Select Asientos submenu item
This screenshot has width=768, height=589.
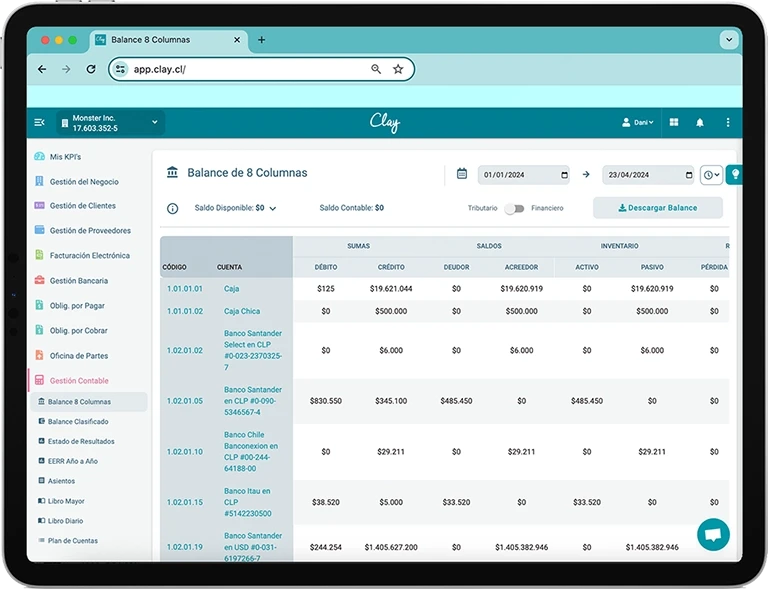pyautogui.click(x=61, y=481)
